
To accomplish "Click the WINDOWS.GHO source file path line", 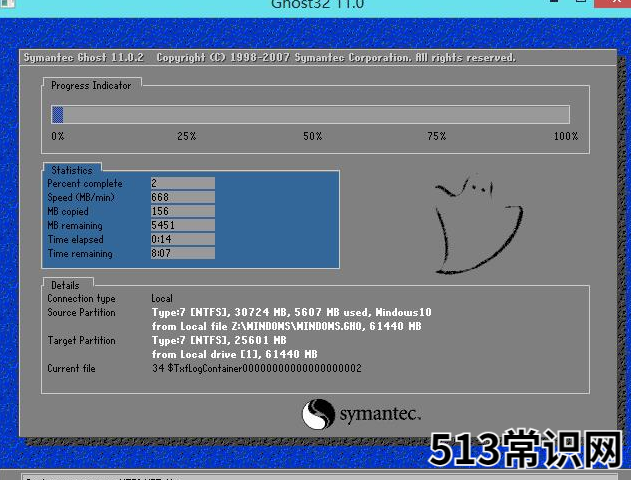I will (x=287, y=326).
